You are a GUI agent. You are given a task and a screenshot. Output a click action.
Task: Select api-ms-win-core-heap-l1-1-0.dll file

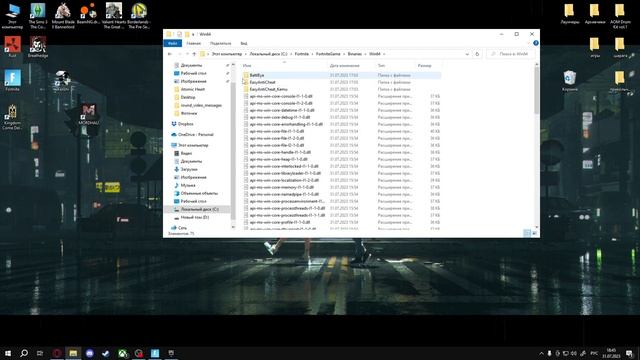(278, 159)
